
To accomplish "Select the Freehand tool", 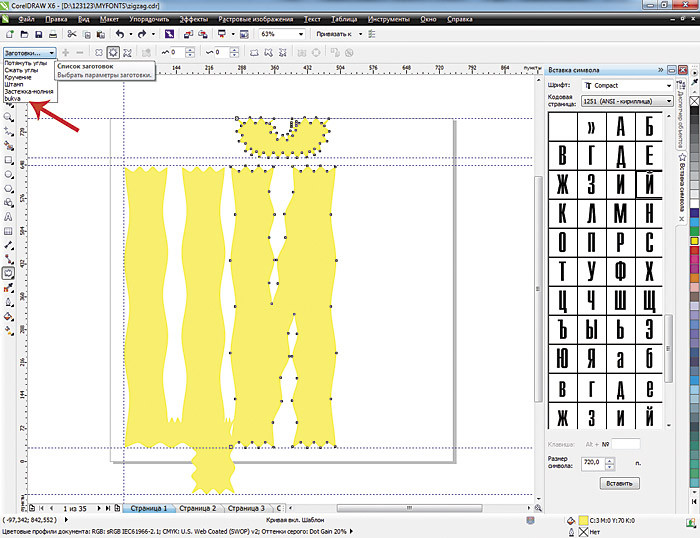I will [x=8, y=131].
